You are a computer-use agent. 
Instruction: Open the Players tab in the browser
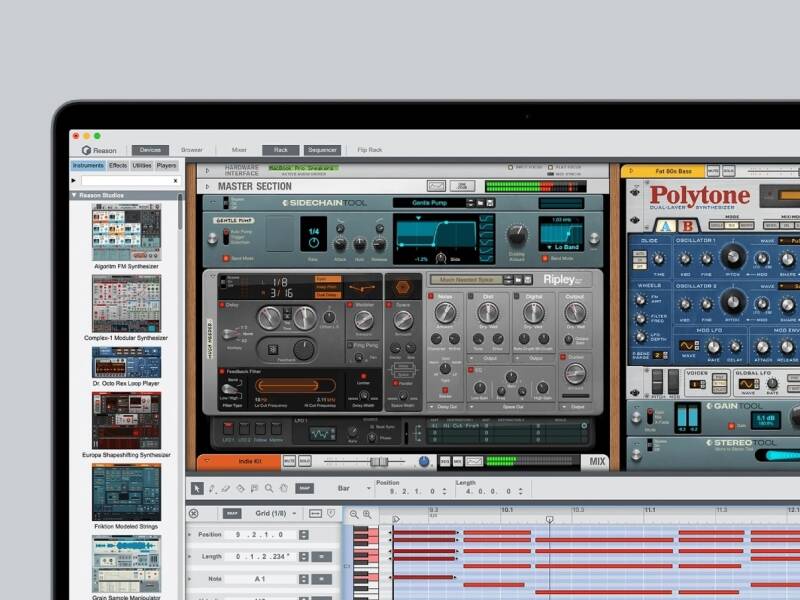(x=166, y=165)
